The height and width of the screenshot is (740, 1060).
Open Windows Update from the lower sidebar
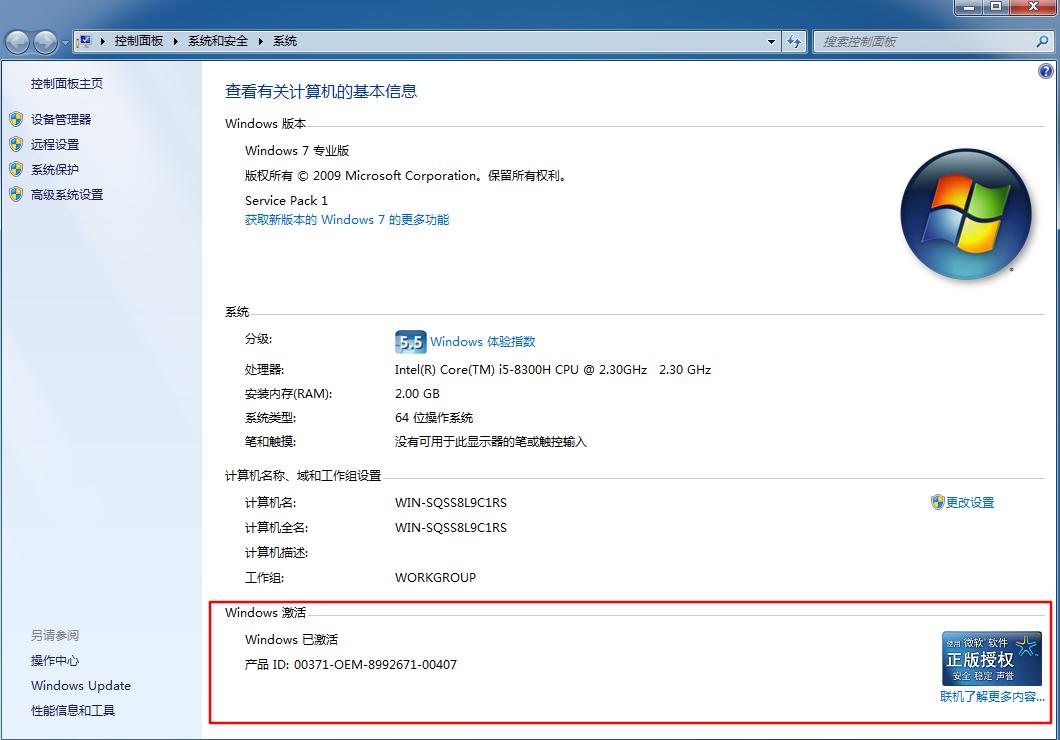coord(80,685)
